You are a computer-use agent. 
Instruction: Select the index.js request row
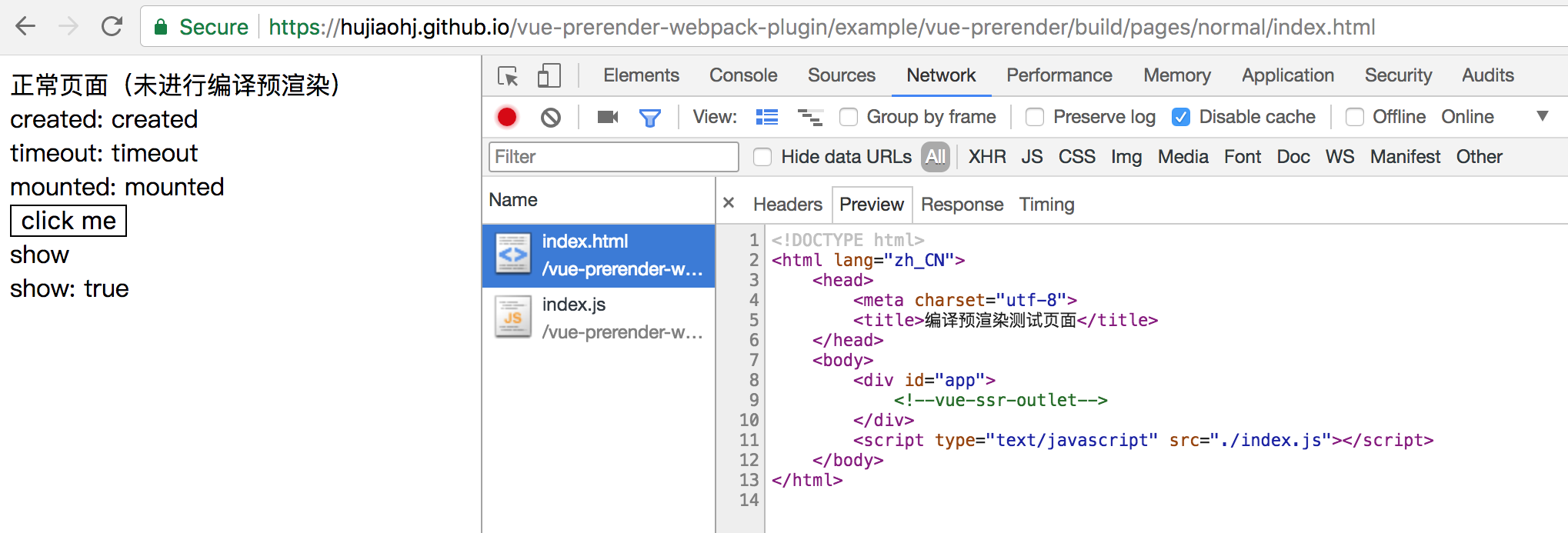click(599, 318)
